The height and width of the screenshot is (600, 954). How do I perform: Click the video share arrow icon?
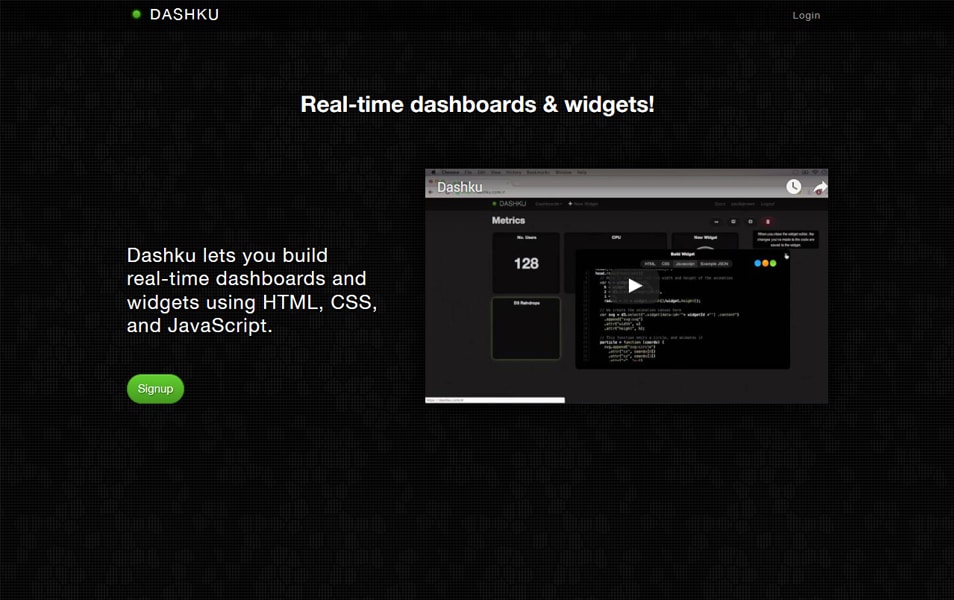pos(820,187)
